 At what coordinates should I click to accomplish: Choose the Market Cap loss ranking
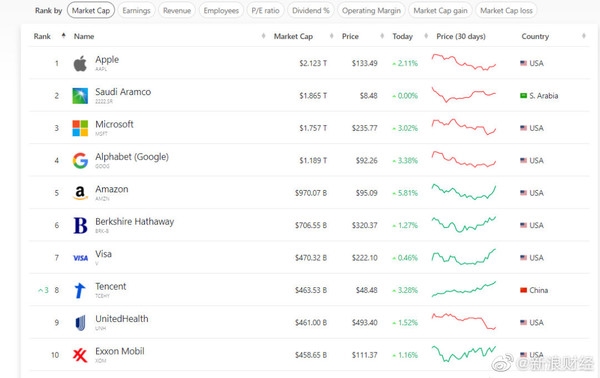(506, 11)
